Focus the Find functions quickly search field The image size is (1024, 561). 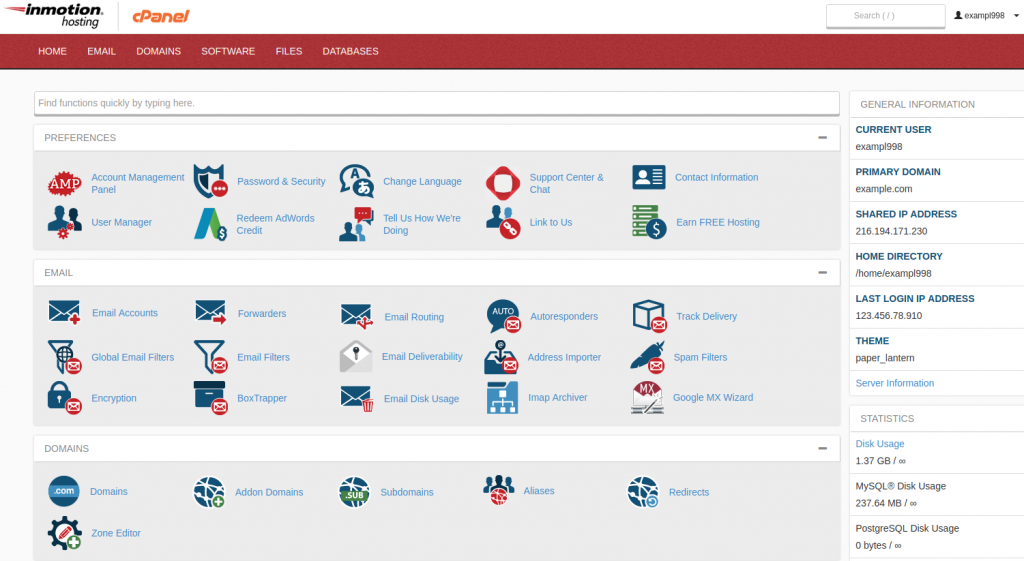coord(436,103)
